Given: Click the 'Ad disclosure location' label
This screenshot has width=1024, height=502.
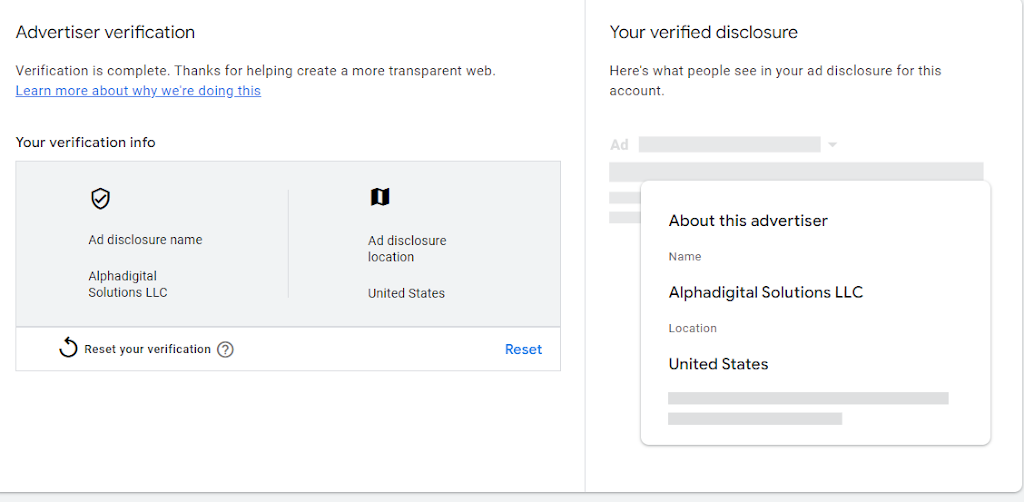Looking at the screenshot, I should (x=407, y=249).
